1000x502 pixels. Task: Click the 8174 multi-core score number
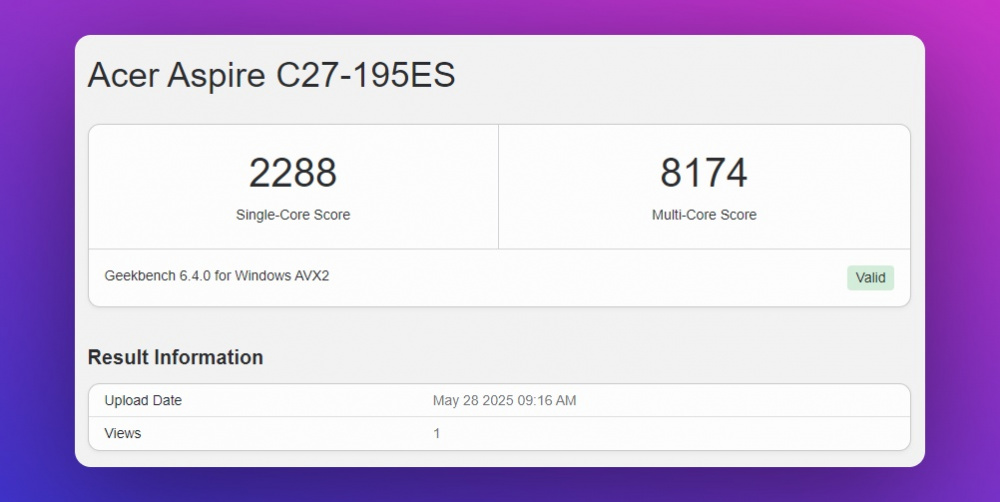(x=704, y=173)
